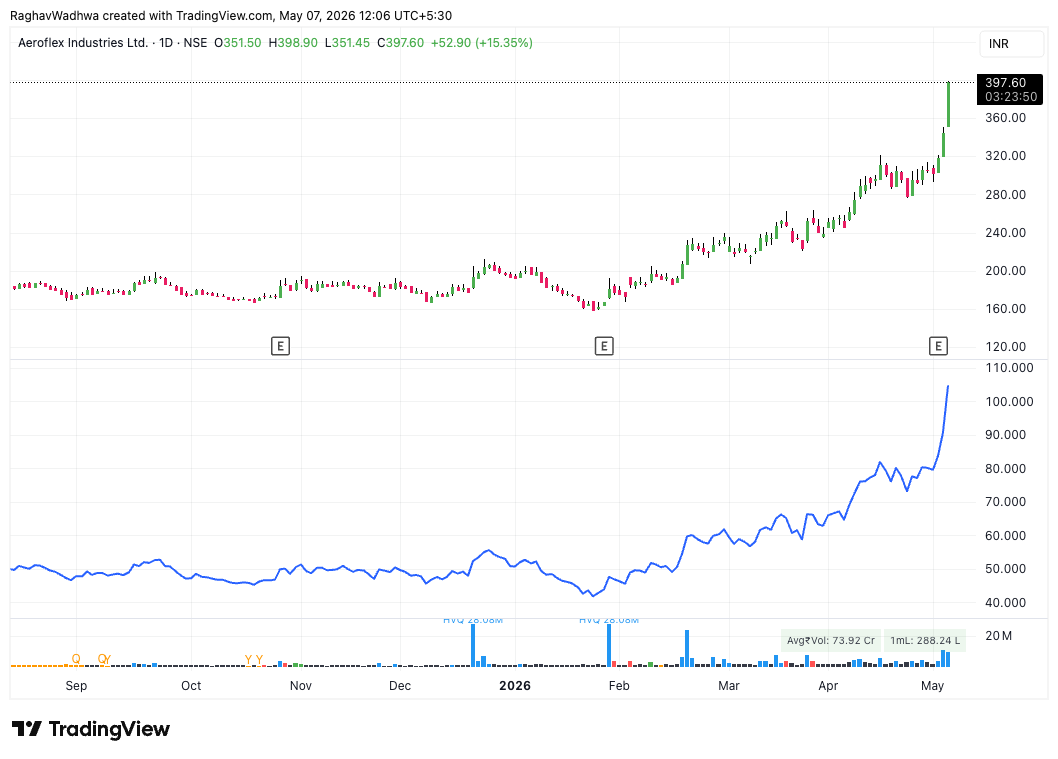The height and width of the screenshot is (759, 1058).
Task: Click the orange Q marker above Sep
Action: 76,658
